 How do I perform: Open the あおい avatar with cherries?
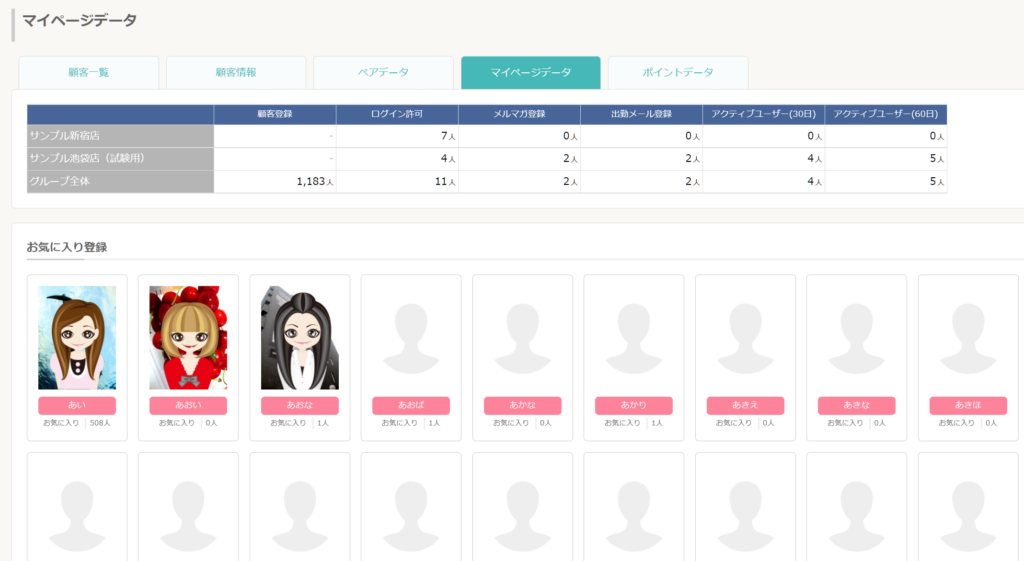click(x=188, y=338)
